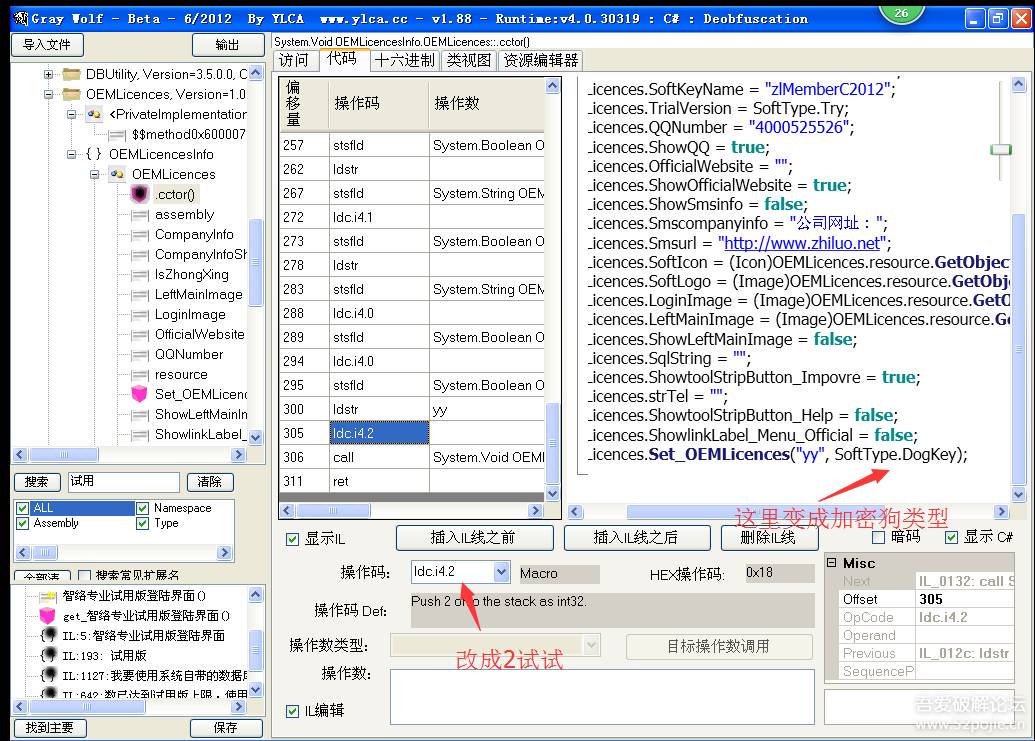This screenshot has height=741, width=1035.
Task: Click the QQNumber field icon
Action: click(139, 354)
